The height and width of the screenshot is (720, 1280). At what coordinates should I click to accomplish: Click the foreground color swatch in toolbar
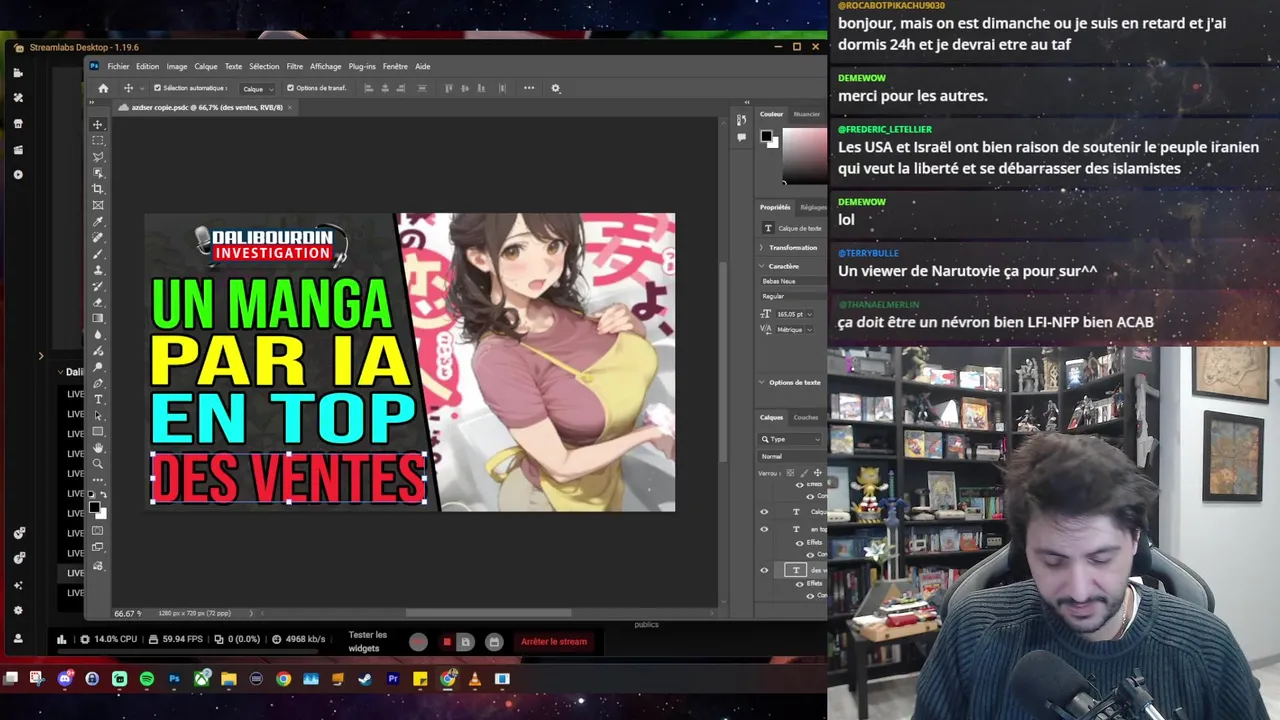click(95, 507)
